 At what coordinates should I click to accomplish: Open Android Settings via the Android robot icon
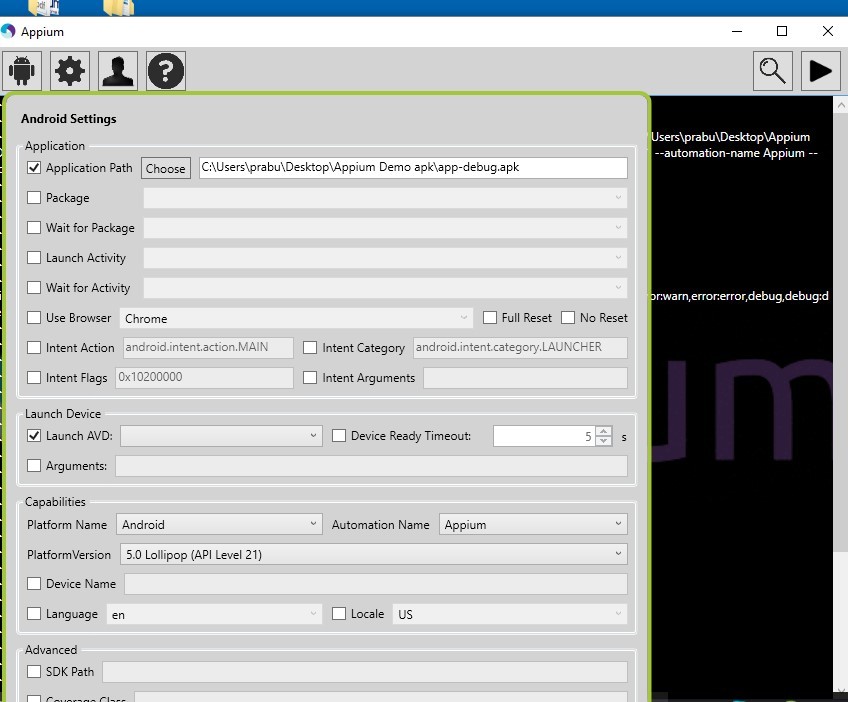[22, 71]
